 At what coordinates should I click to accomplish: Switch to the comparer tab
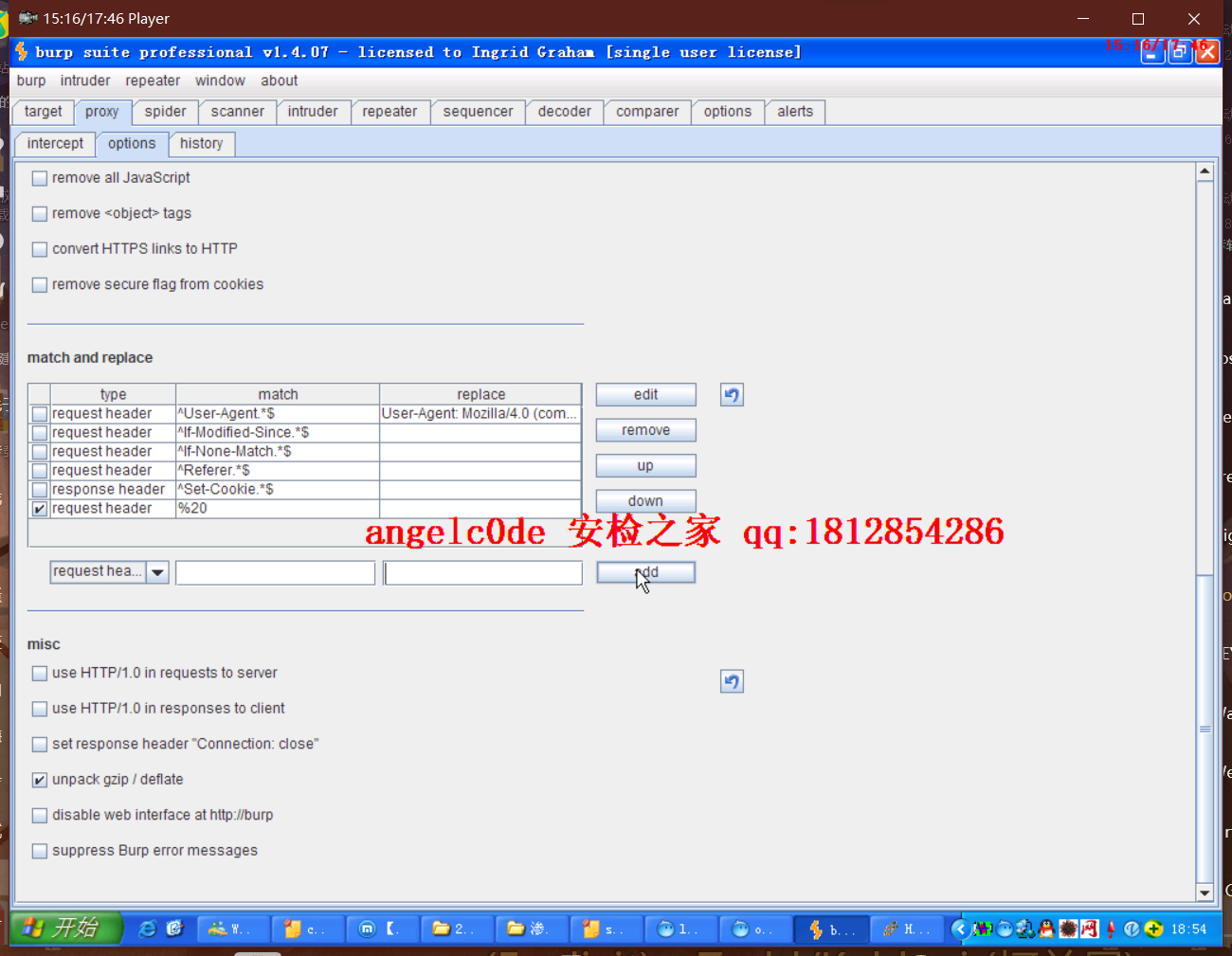point(647,112)
